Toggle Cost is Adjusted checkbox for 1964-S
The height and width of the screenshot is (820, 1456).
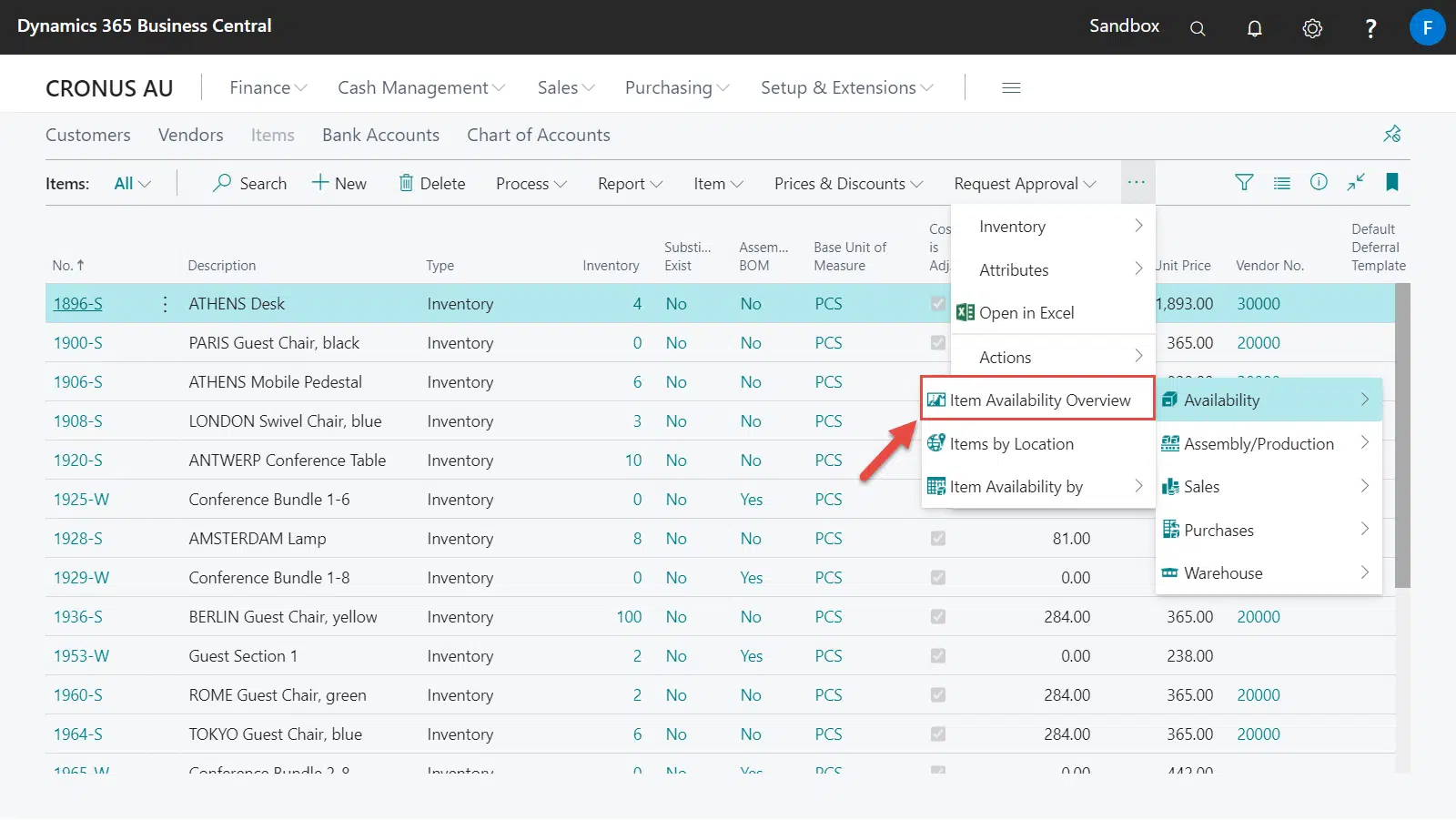tap(938, 734)
